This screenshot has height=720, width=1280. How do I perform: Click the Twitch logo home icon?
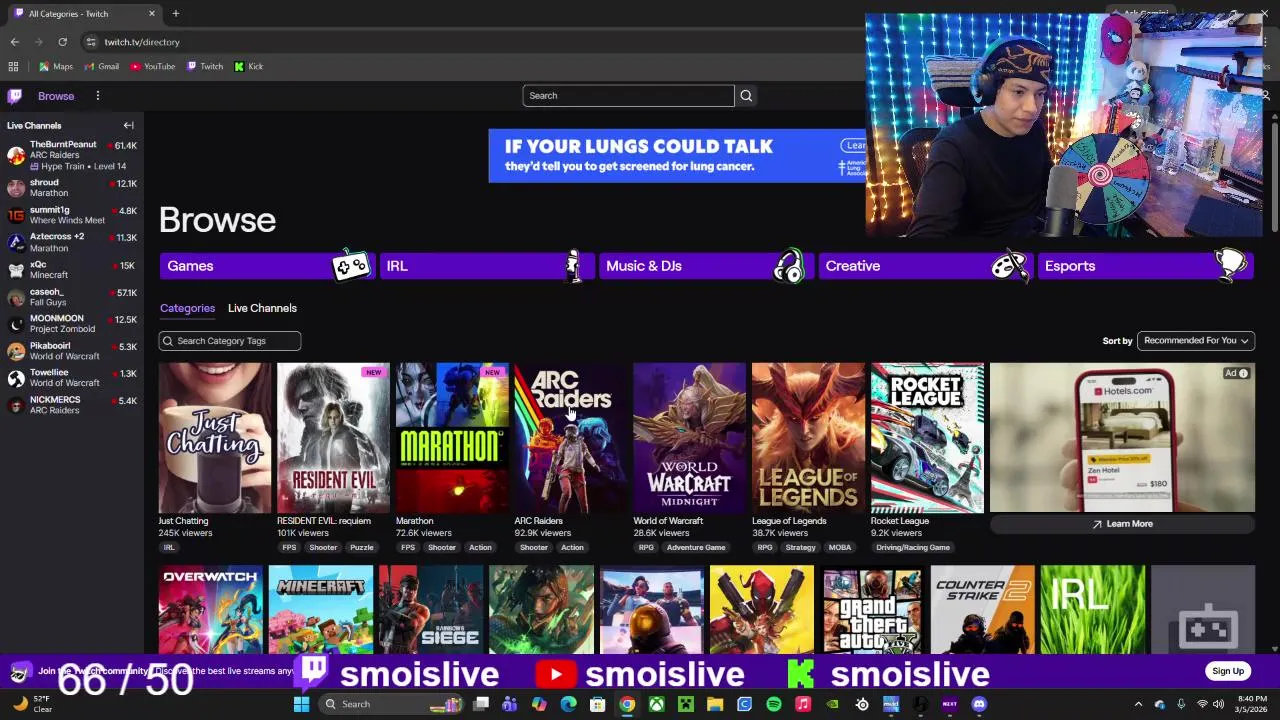(14, 96)
